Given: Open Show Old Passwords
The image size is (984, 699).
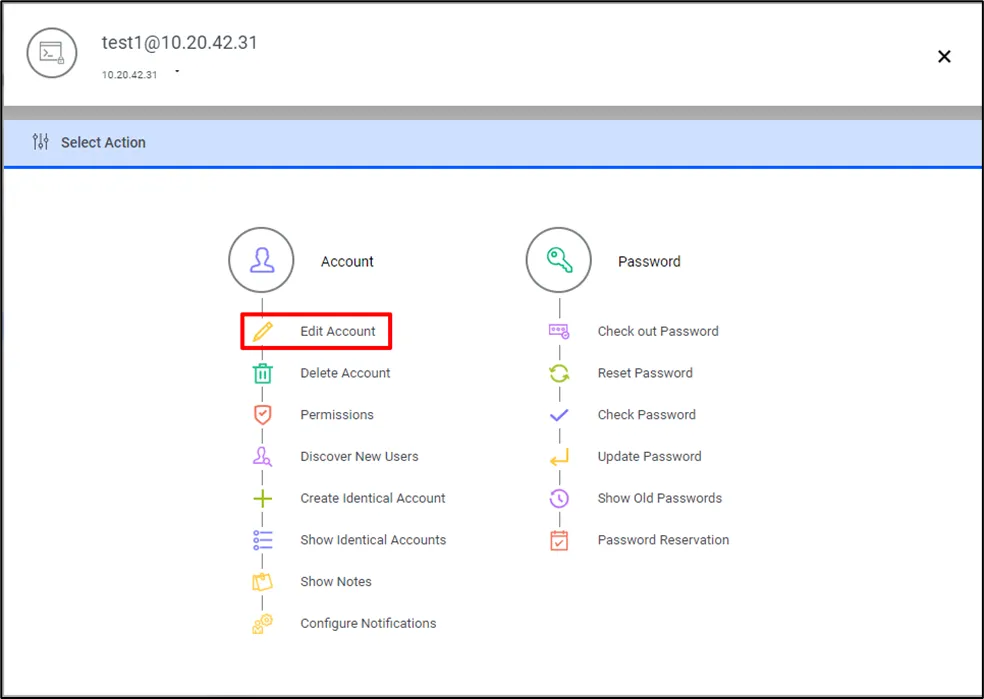Looking at the screenshot, I should pos(660,498).
